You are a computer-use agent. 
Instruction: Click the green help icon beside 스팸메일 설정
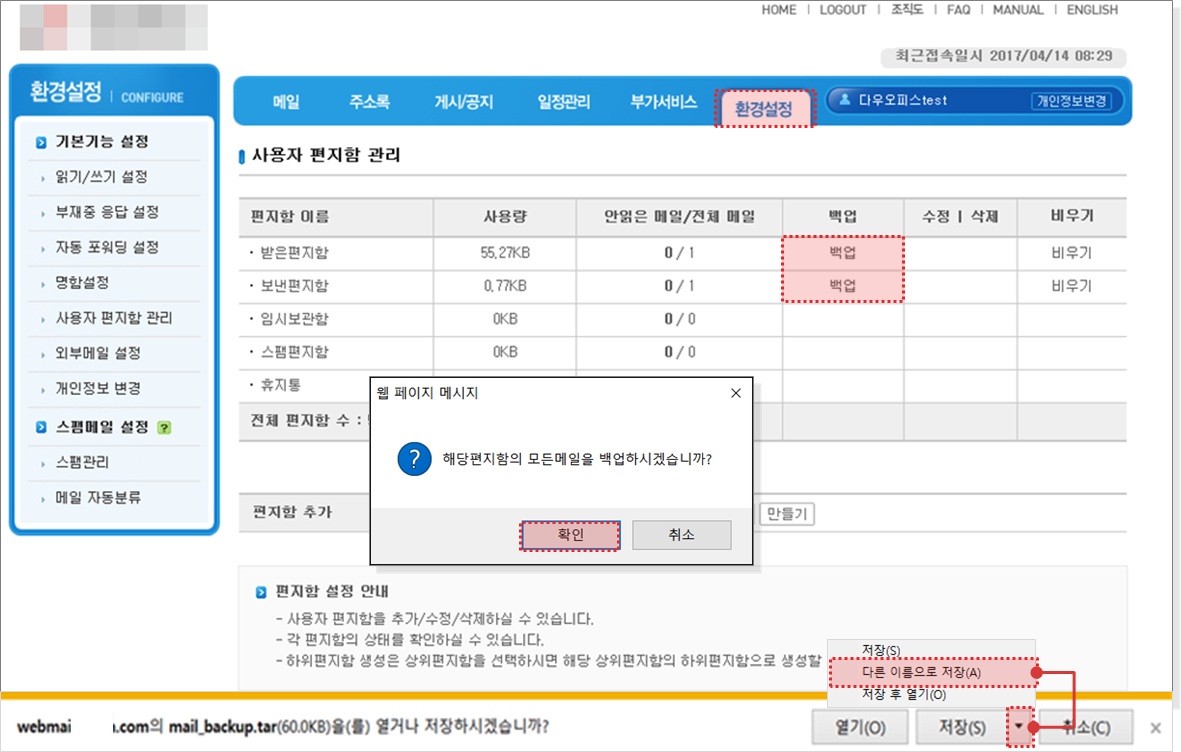click(x=165, y=428)
